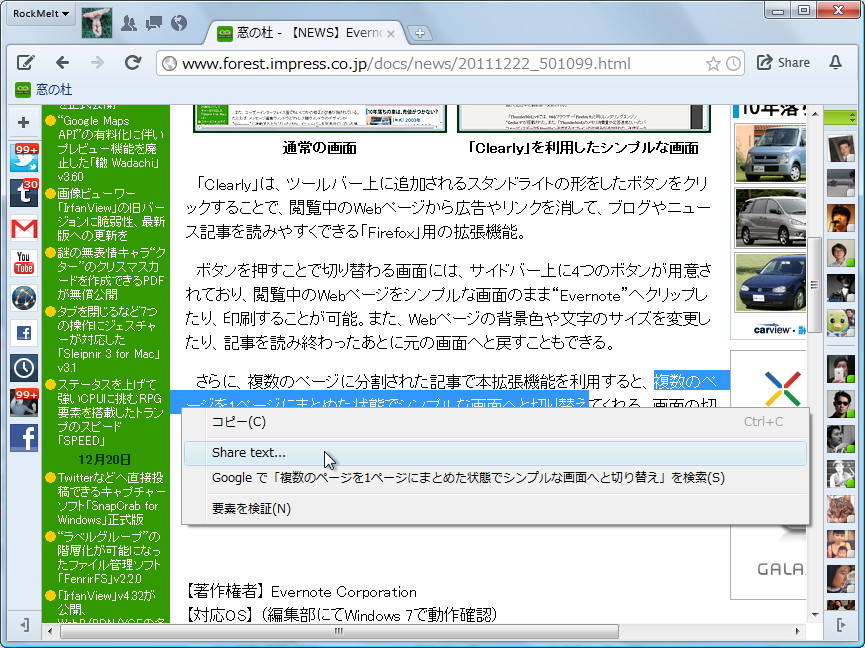Open the friends list icon in the title bar

129,23
